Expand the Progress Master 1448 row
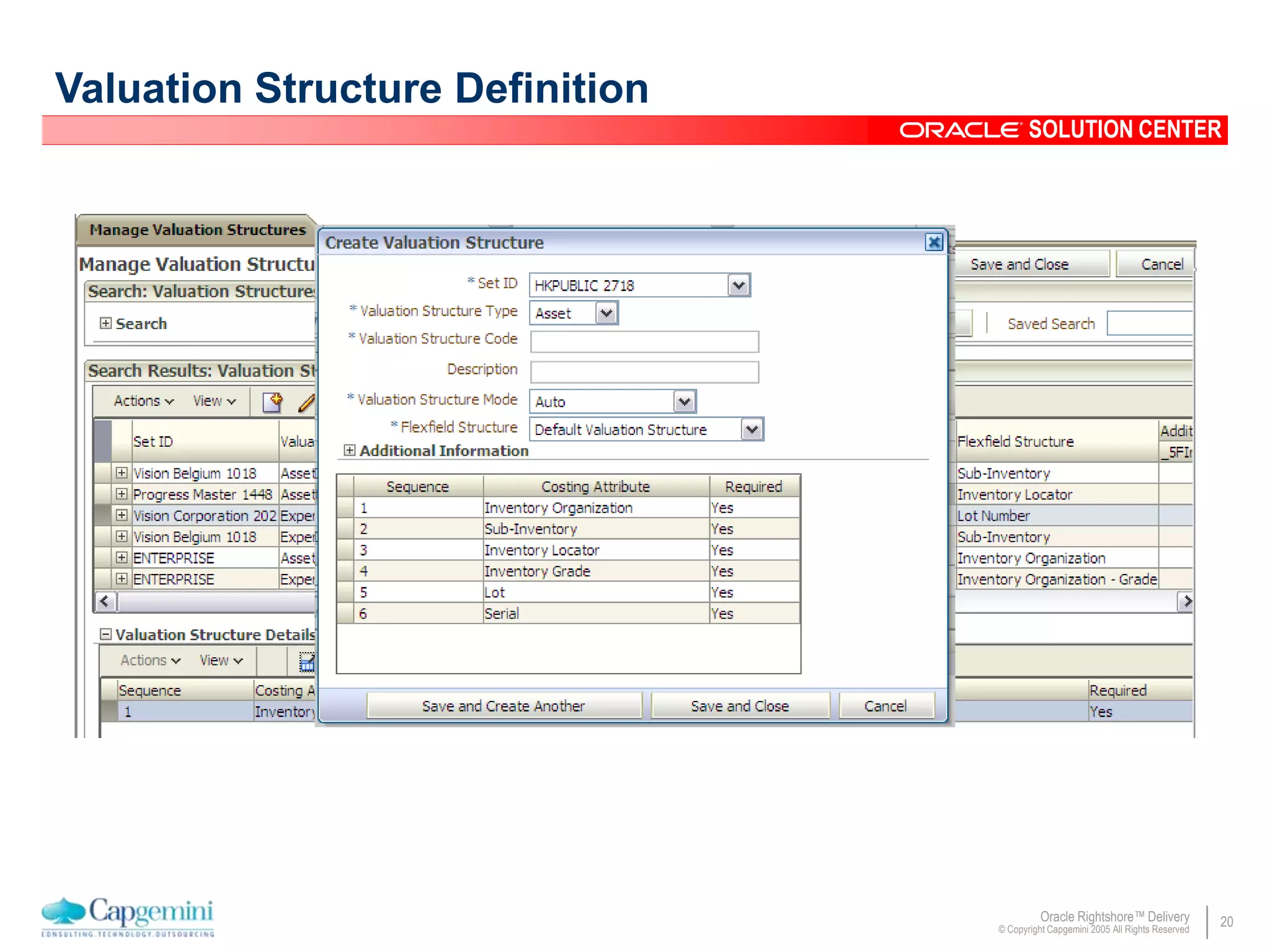Viewport: 1270px width, 952px height. tap(122, 494)
